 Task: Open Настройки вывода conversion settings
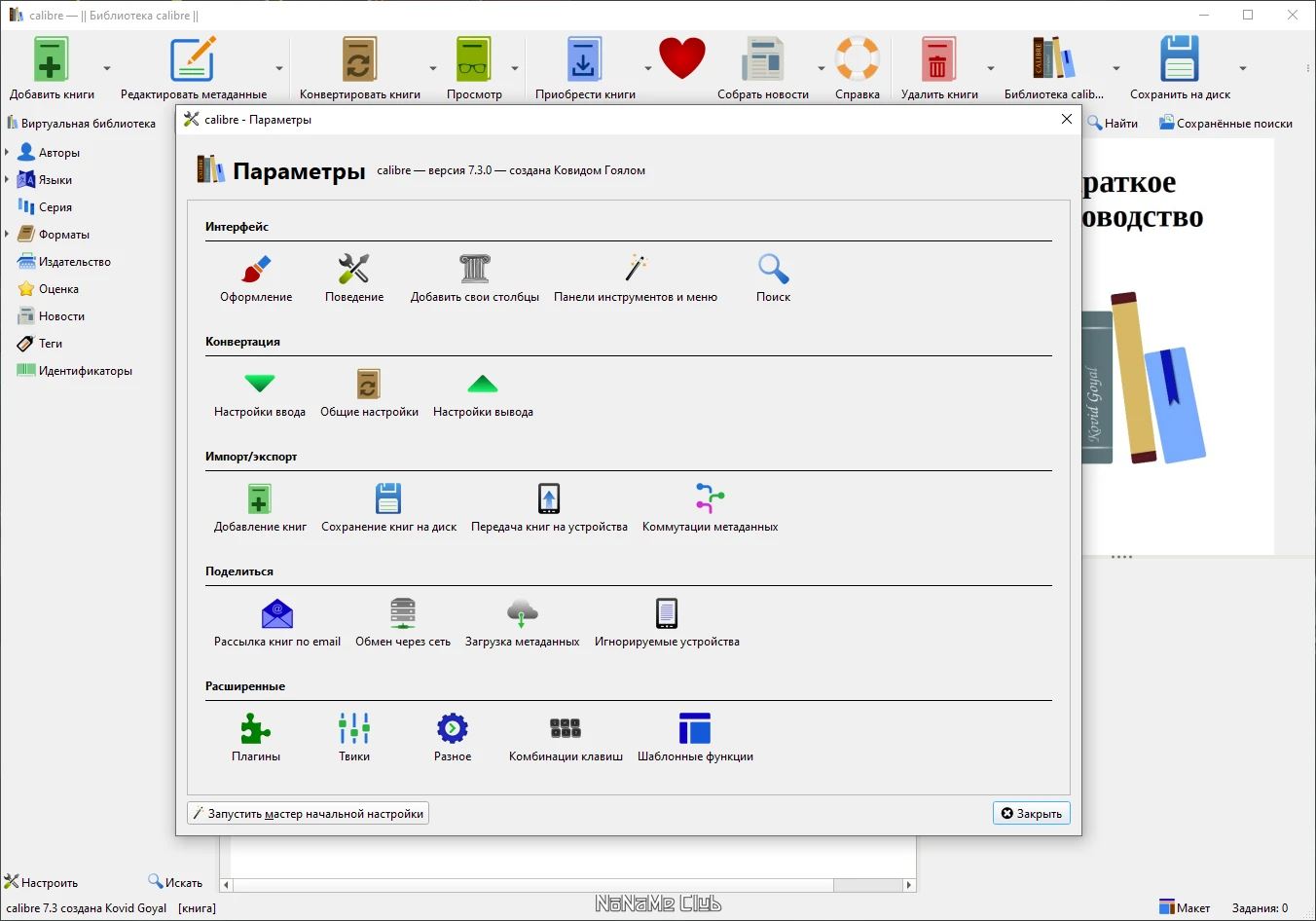point(483,393)
